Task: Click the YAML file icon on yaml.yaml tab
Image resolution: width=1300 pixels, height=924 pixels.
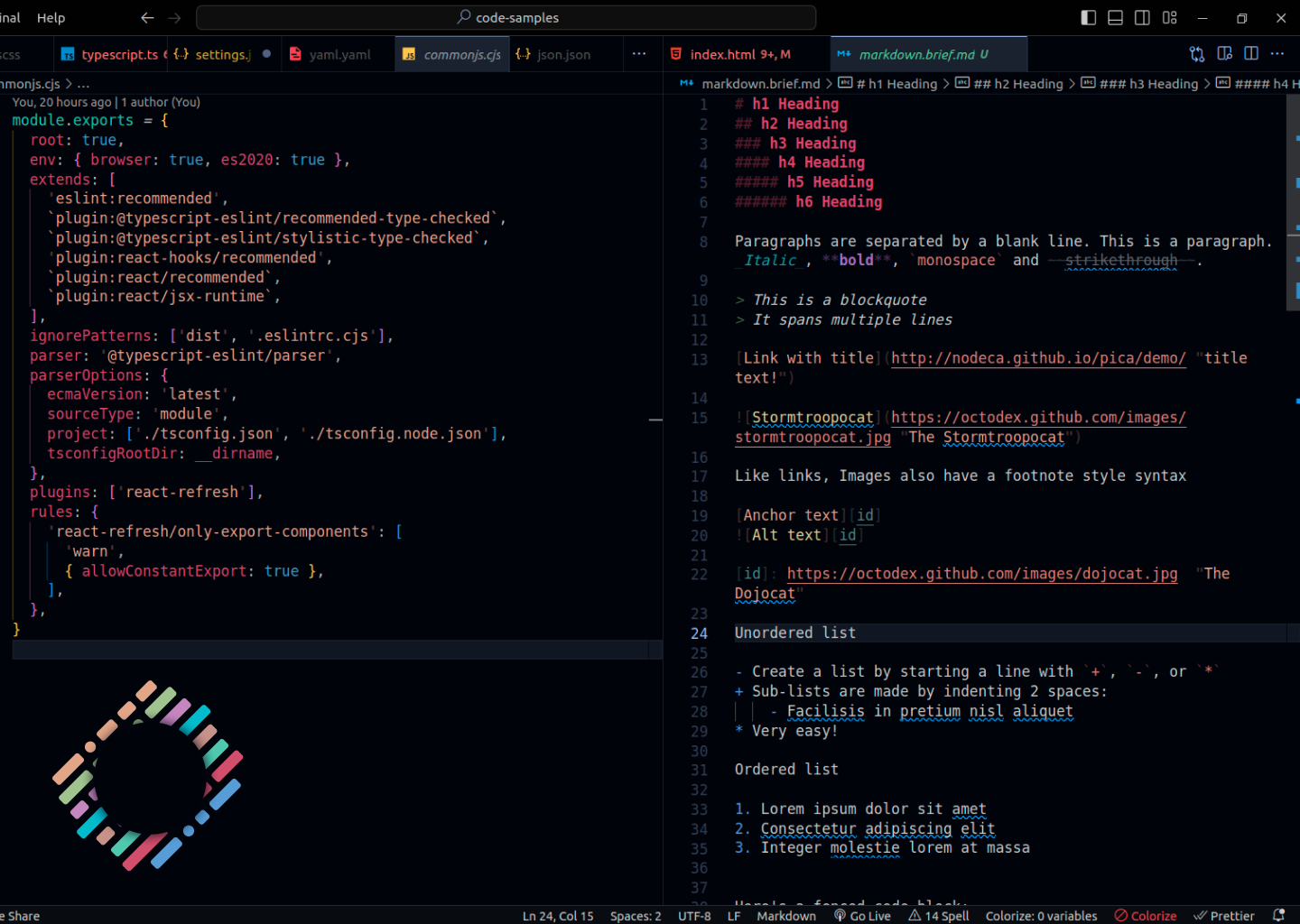Action: [295, 54]
